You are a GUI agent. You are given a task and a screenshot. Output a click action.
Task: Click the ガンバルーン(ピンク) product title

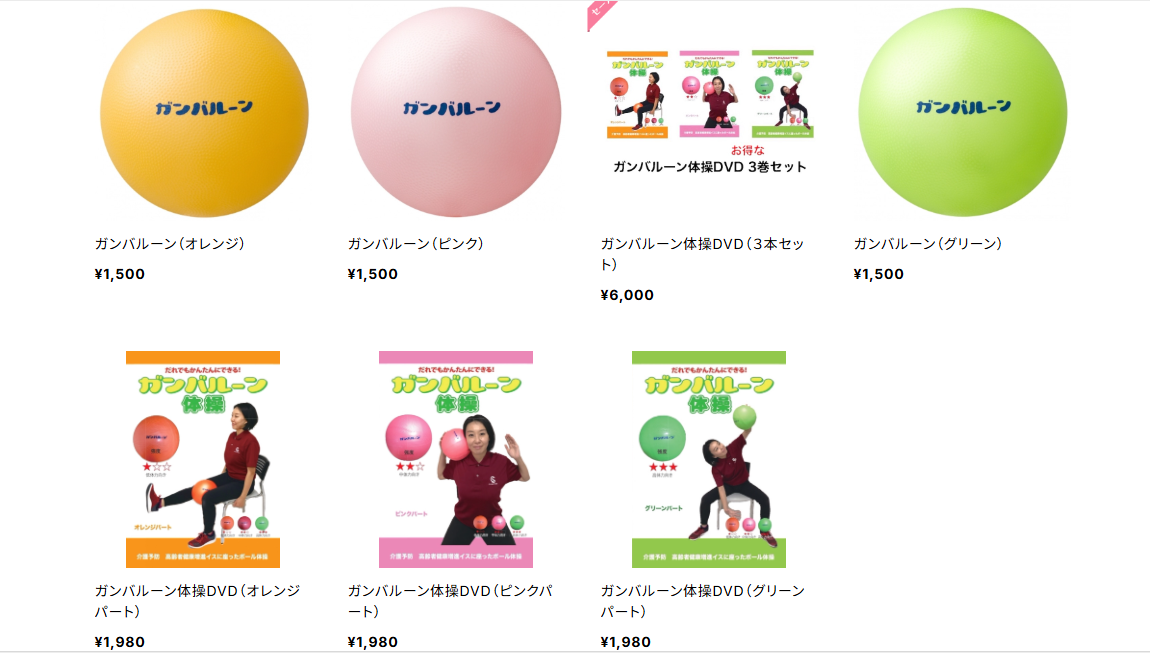[x=415, y=244]
